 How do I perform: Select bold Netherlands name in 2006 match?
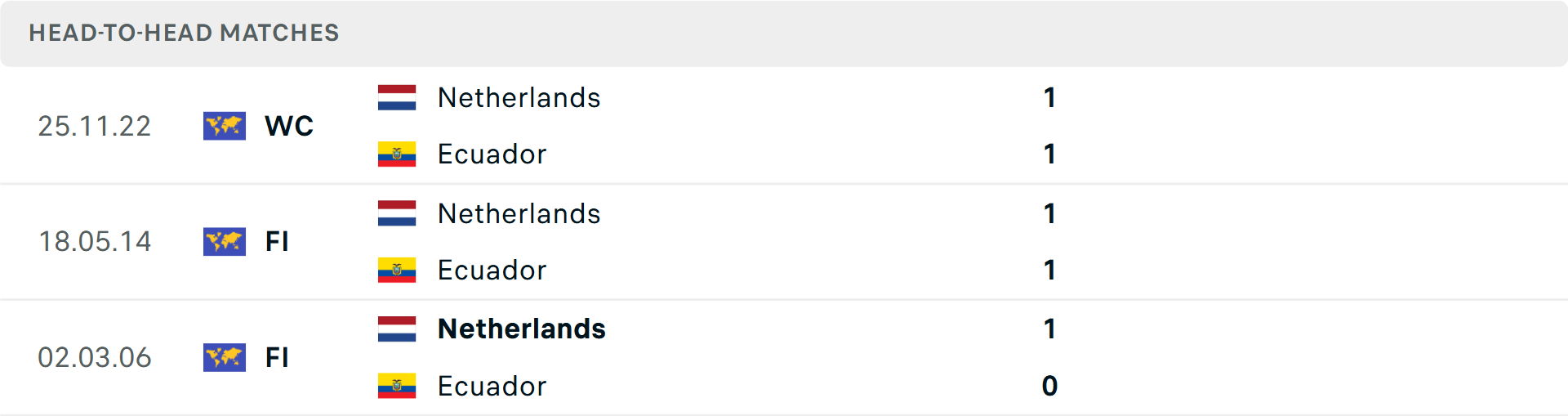click(x=522, y=329)
